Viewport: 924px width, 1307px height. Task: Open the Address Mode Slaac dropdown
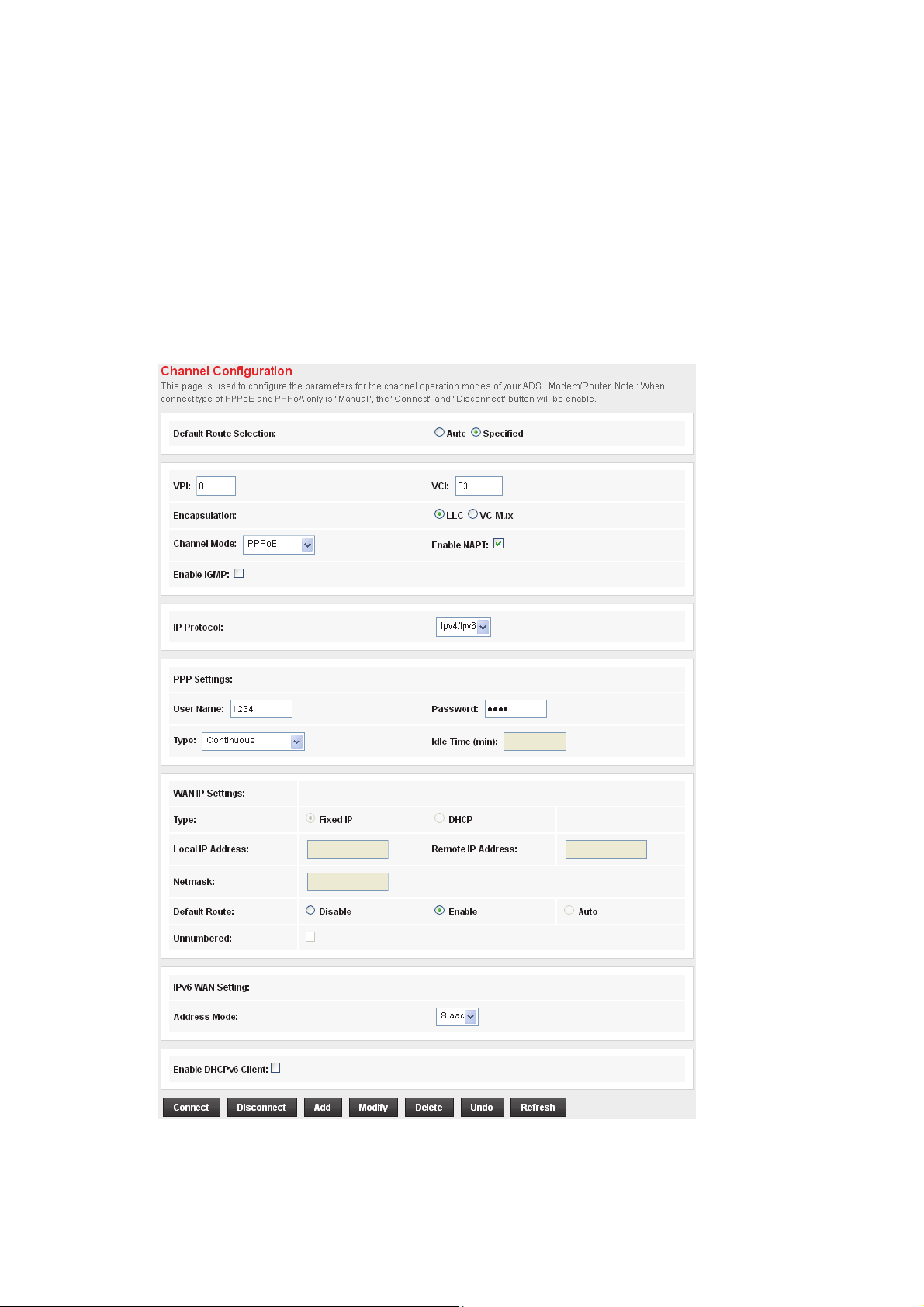tap(457, 1017)
